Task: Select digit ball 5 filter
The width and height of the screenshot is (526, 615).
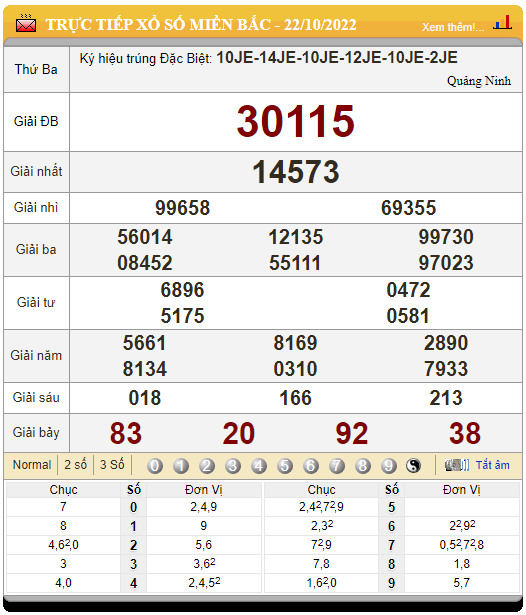Action: tap(285, 466)
